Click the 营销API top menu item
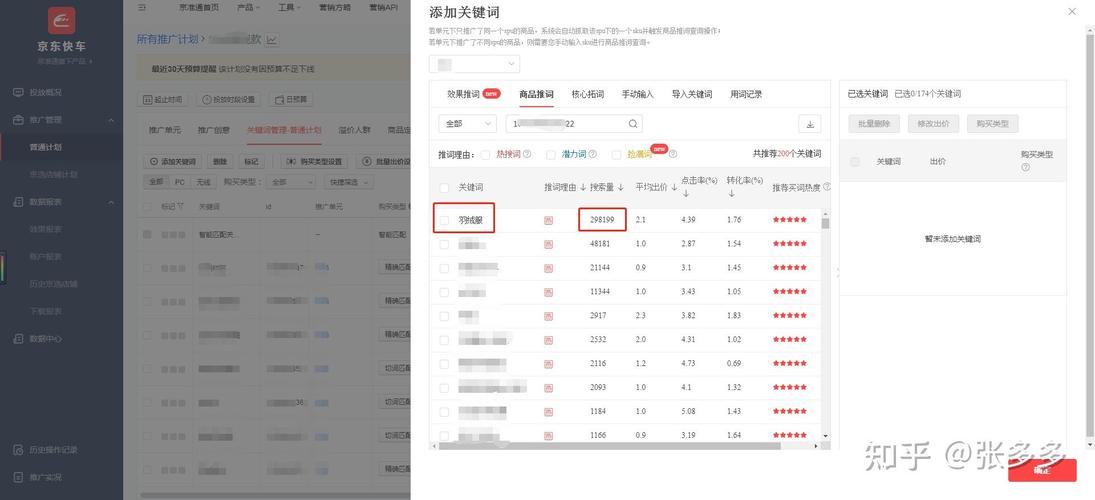Viewport: 1095px width, 500px height. [x=383, y=7]
